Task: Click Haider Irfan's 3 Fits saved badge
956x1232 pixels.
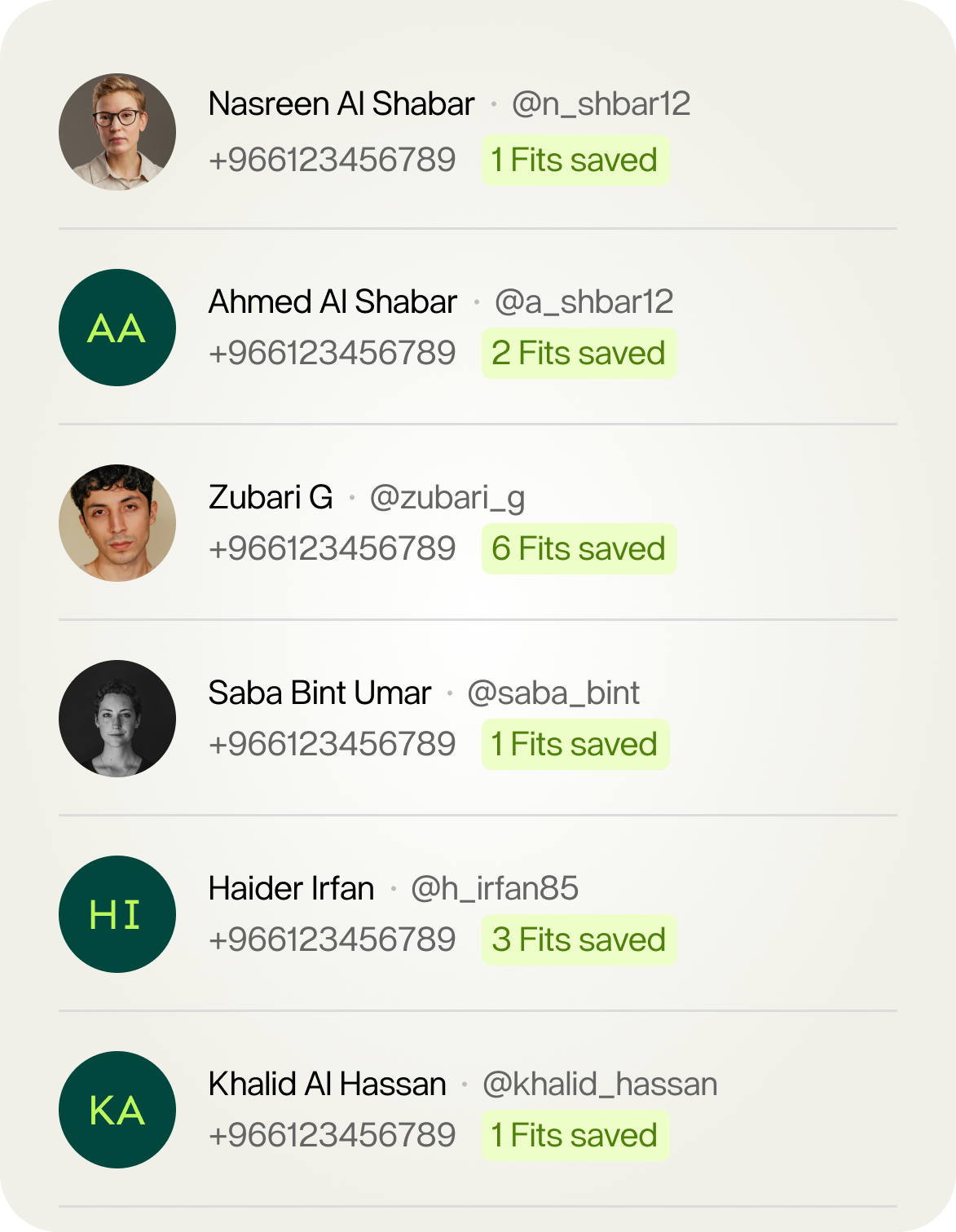Action: [579, 940]
